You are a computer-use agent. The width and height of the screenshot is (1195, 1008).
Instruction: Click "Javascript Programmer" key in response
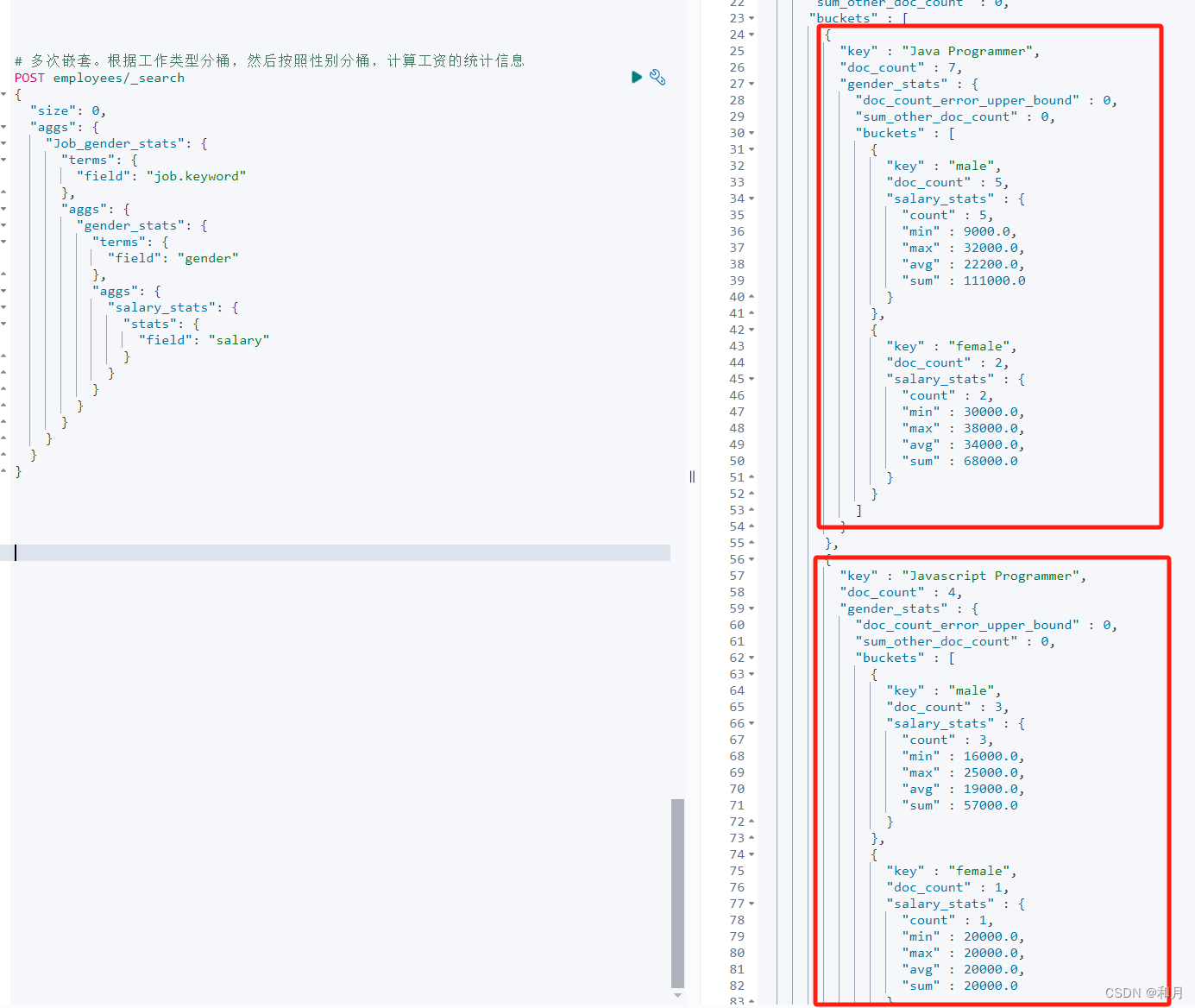(991, 576)
